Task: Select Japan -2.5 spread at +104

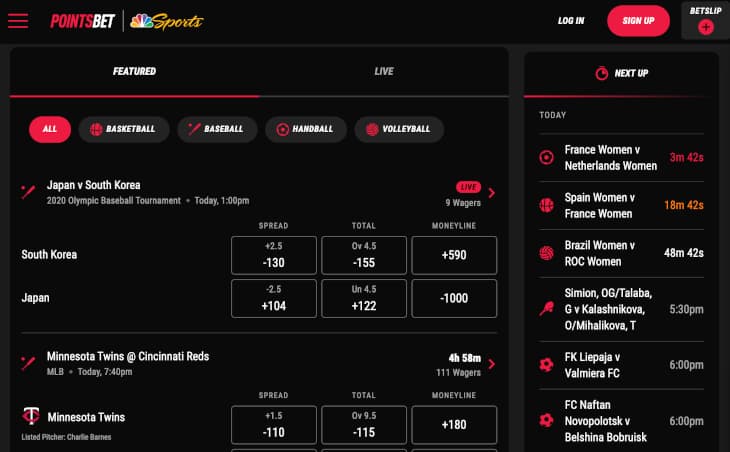Action: click(x=274, y=298)
